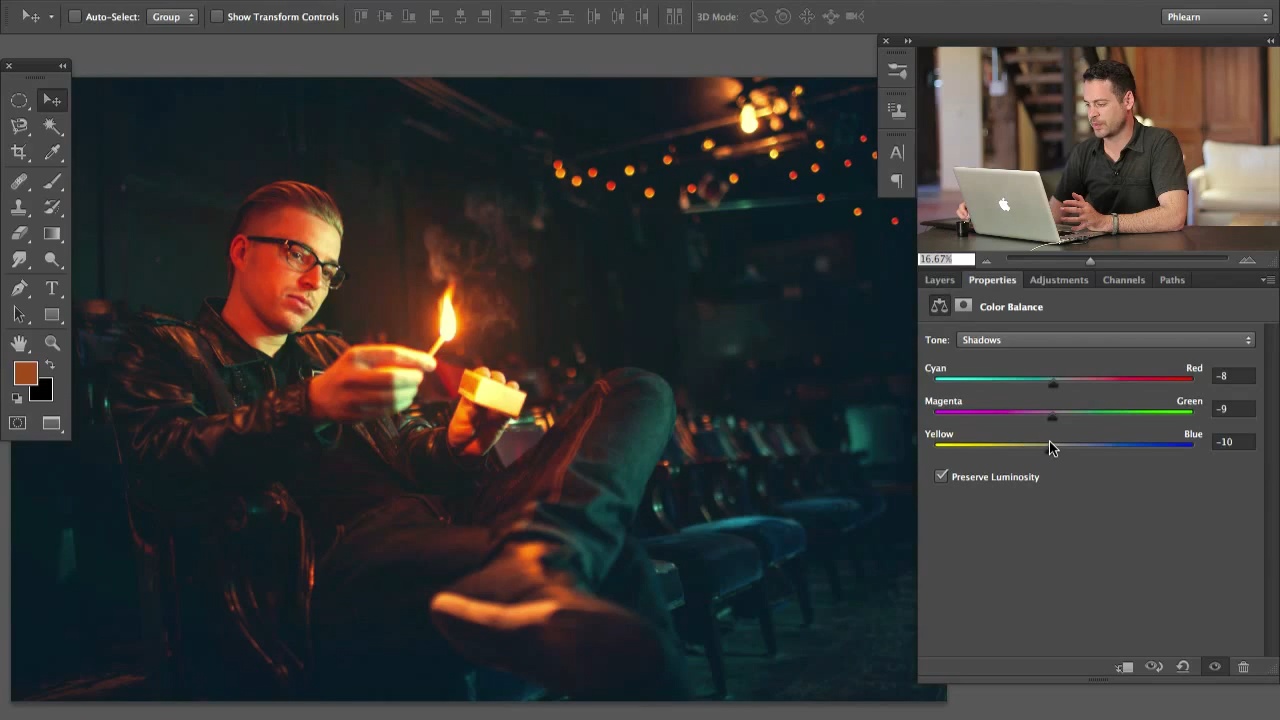Toggle the Preserve Luminosity checkbox
The width and height of the screenshot is (1280, 720).
941,476
